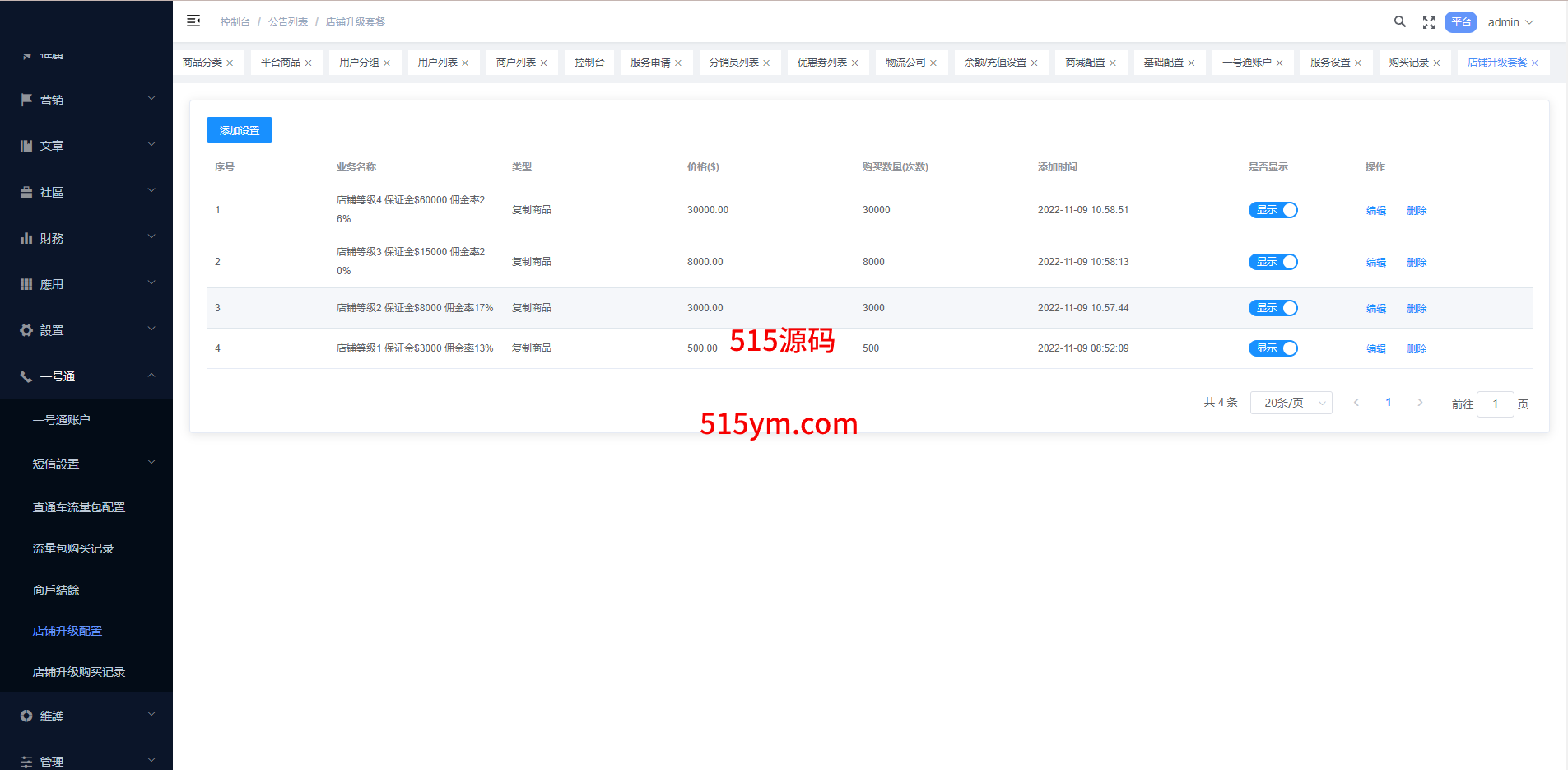Image resolution: width=1568 pixels, height=770 pixels.
Task: Click the page number jump input field
Action: point(1495,404)
